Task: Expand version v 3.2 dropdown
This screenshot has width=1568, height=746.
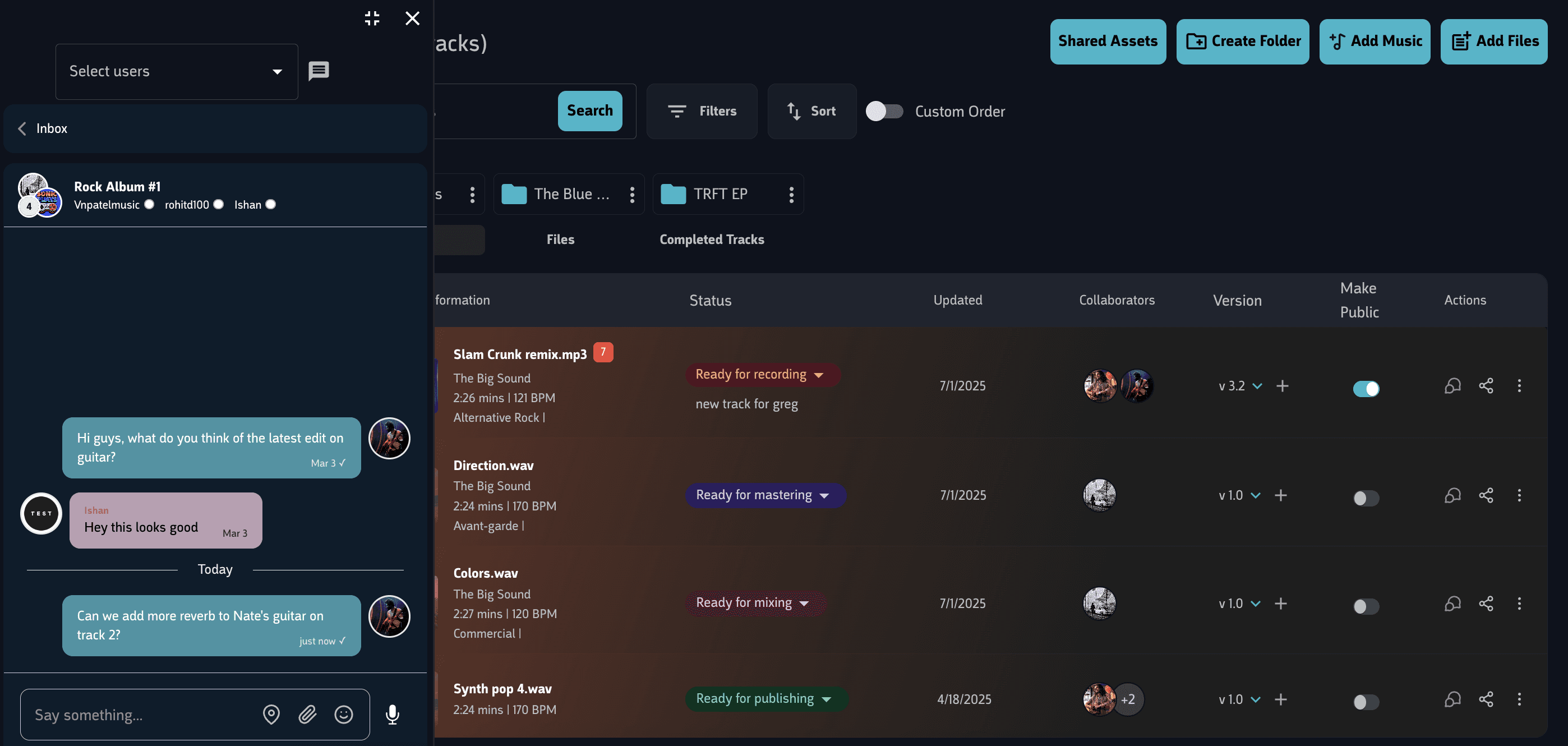Action: [x=1256, y=386]
